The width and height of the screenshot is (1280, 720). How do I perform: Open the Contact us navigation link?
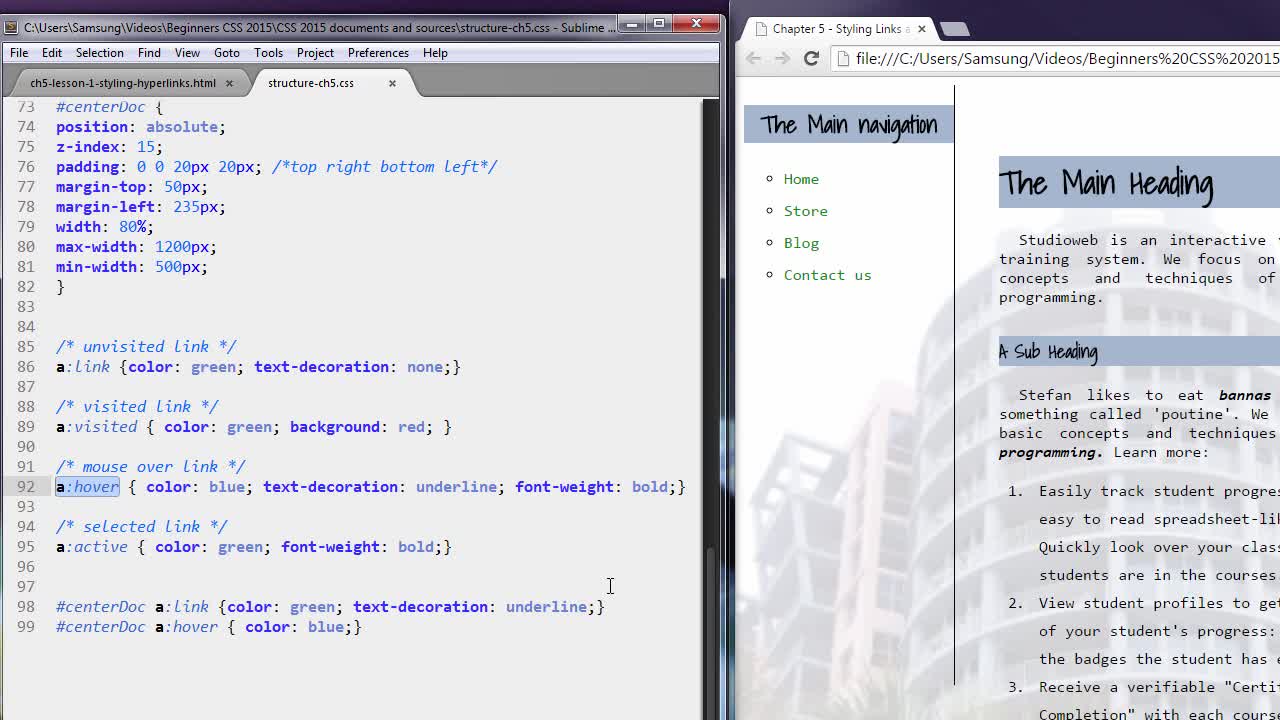(827, 275)
